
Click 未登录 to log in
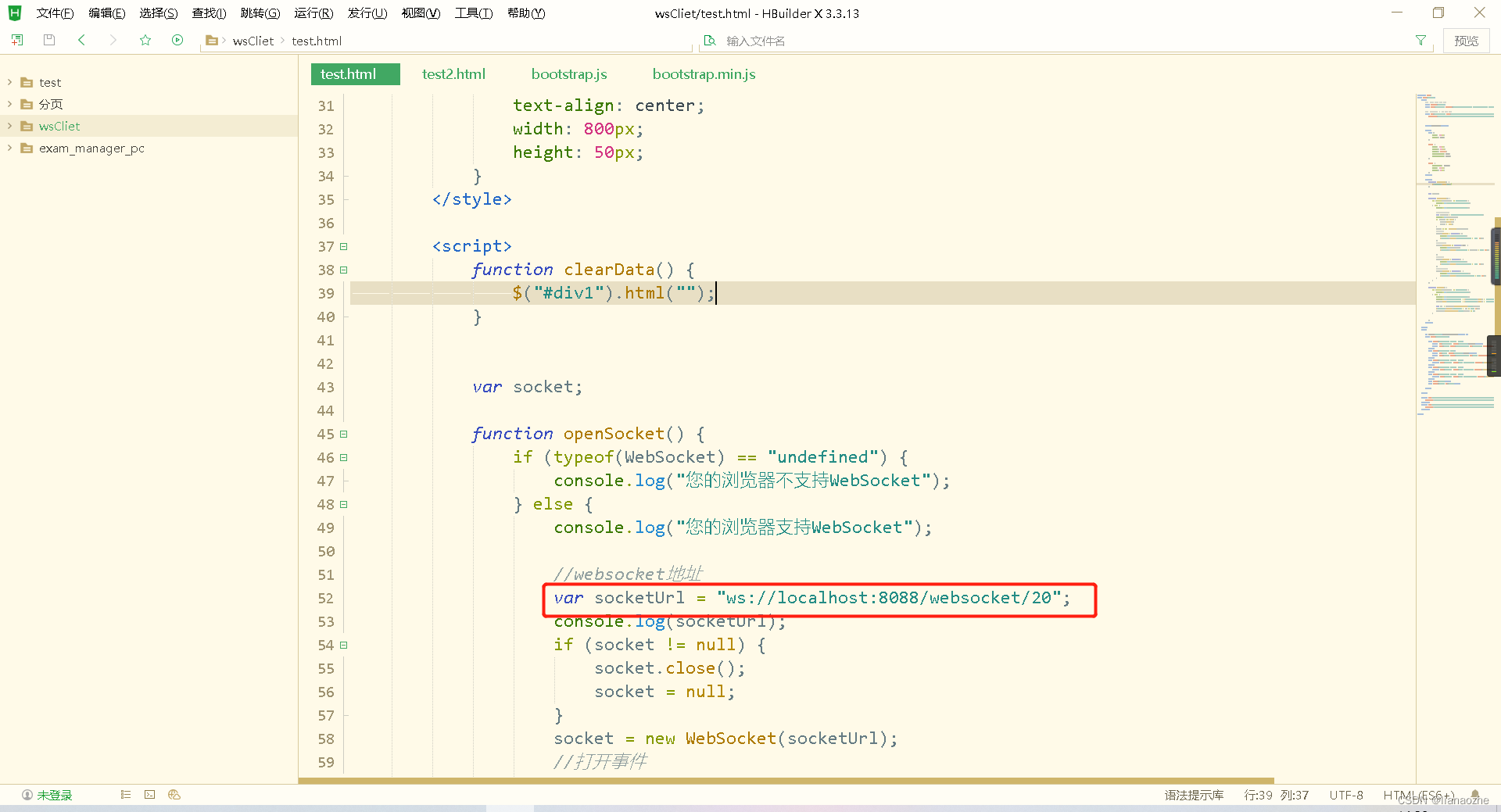pos(55,795)
